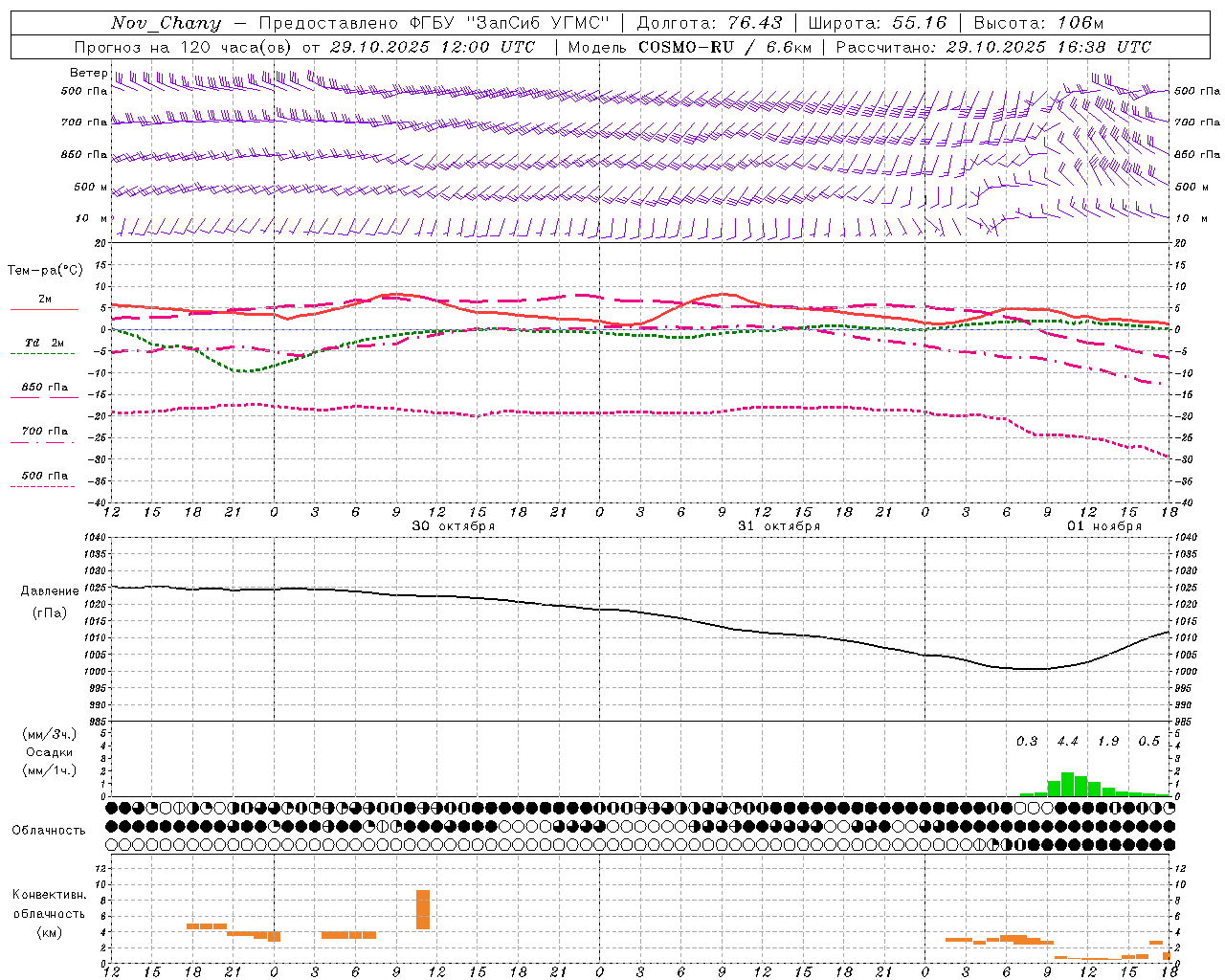Click the '01 ноября' date label

[x=1104, y=526]
